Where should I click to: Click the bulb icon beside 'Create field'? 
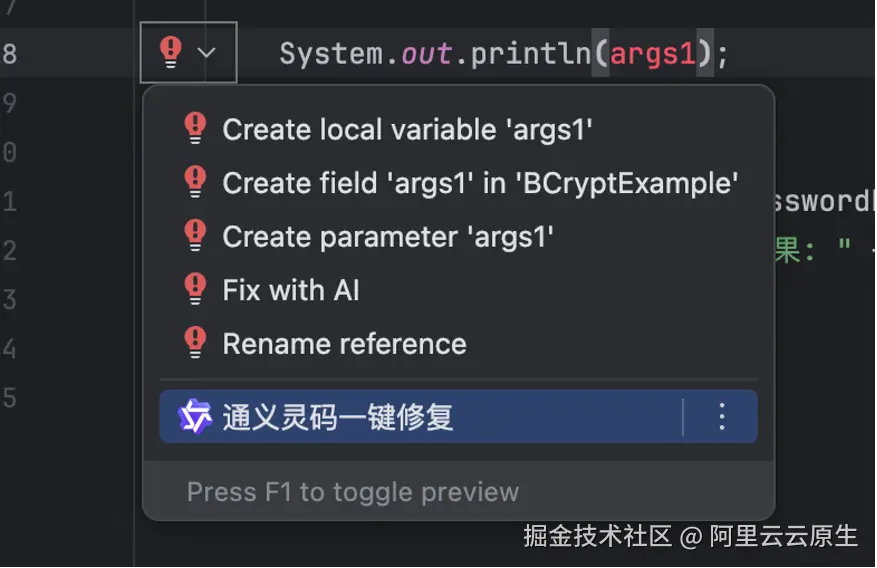coord(195,183)
